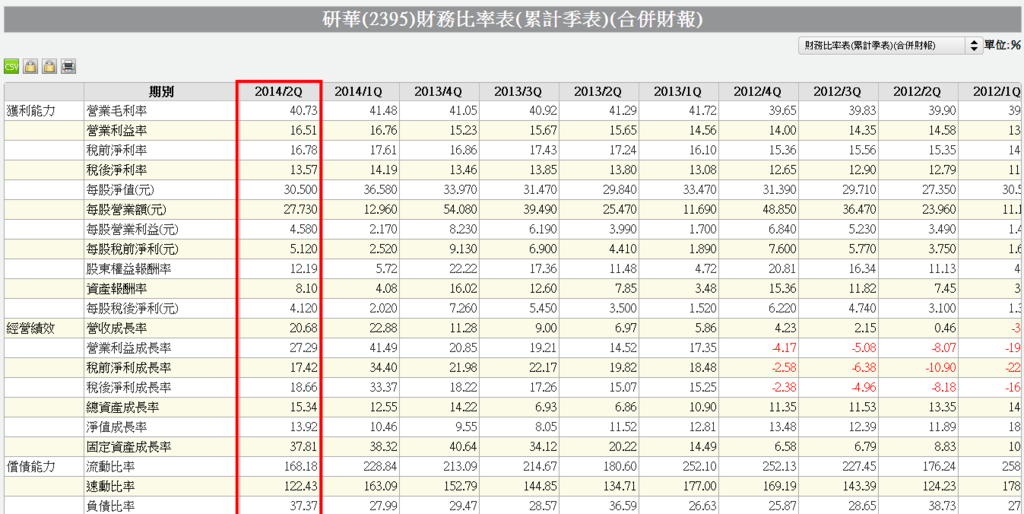Select the 2012/3Q column header

point(839,91)
